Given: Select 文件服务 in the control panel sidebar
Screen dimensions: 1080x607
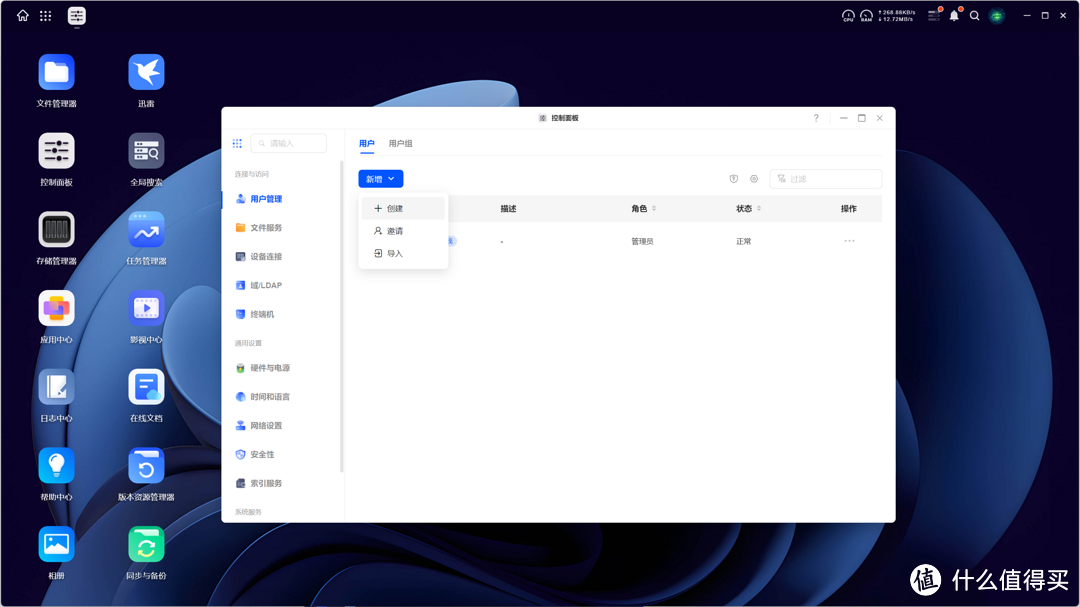Looking at the screenshot, I should [x=264, y=227].
